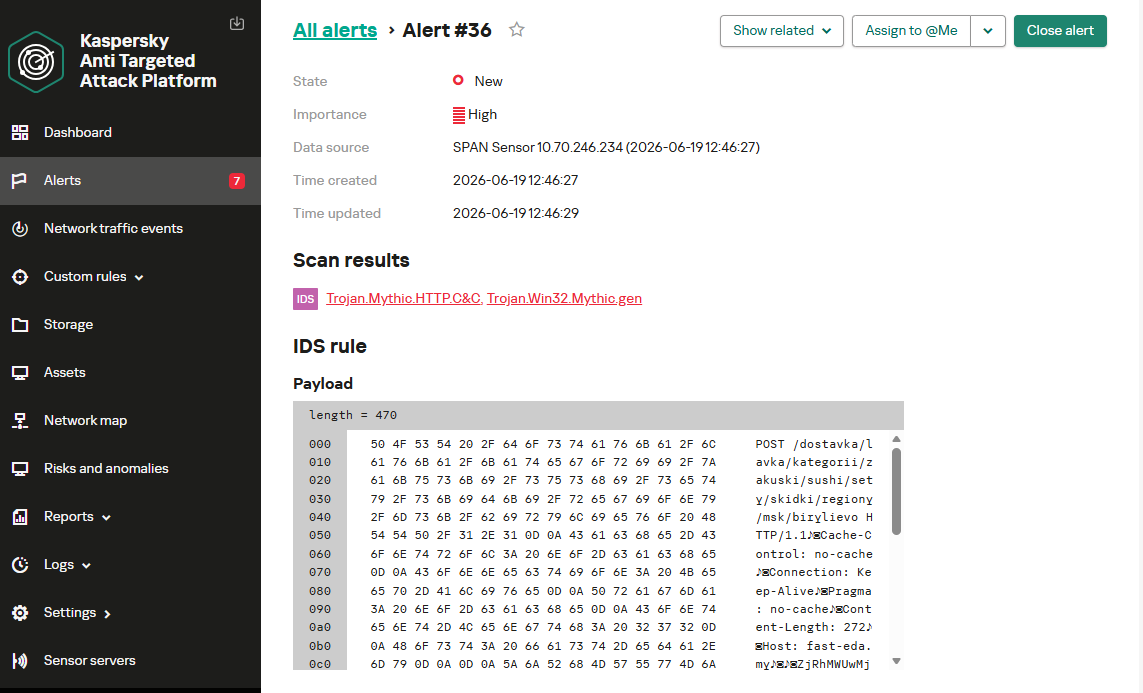Image resolution: width=1143 pixels, height=693 pixels.
Task: Click the Storage folder icon
Action: tap(20, 325)
